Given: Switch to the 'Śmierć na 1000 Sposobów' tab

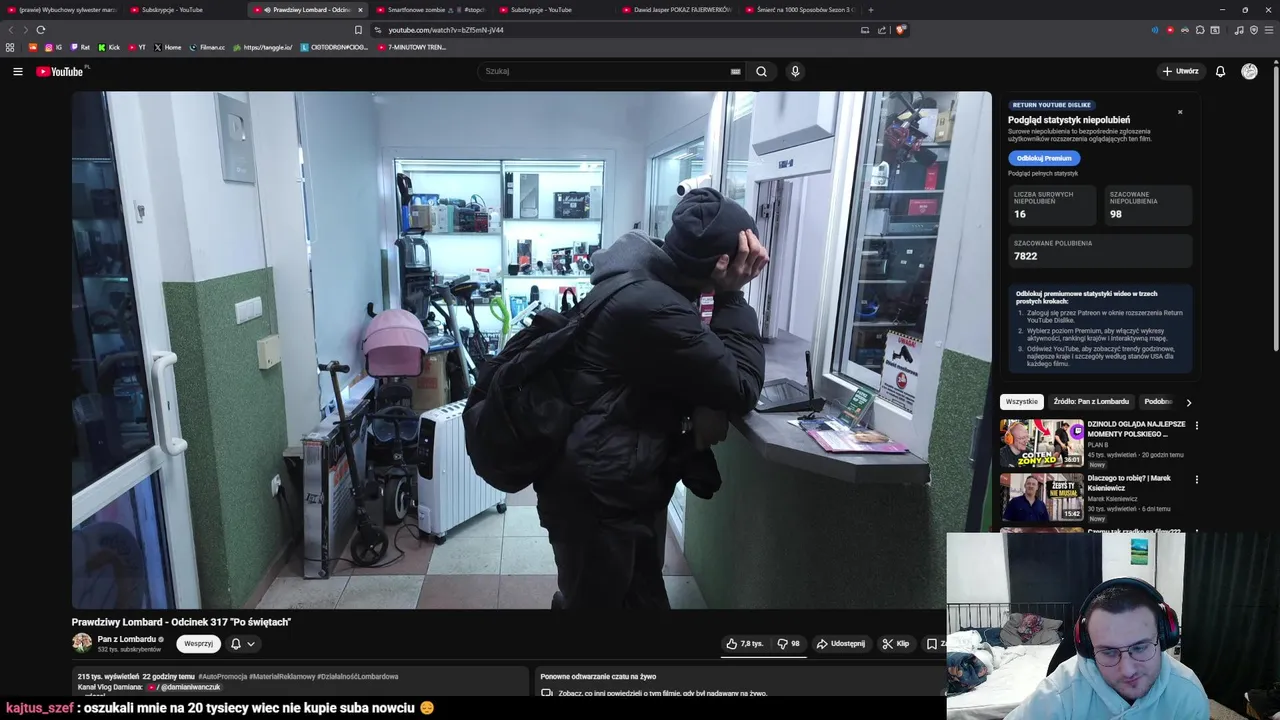Looking at the screenshot, I should [x=800, y=10].
